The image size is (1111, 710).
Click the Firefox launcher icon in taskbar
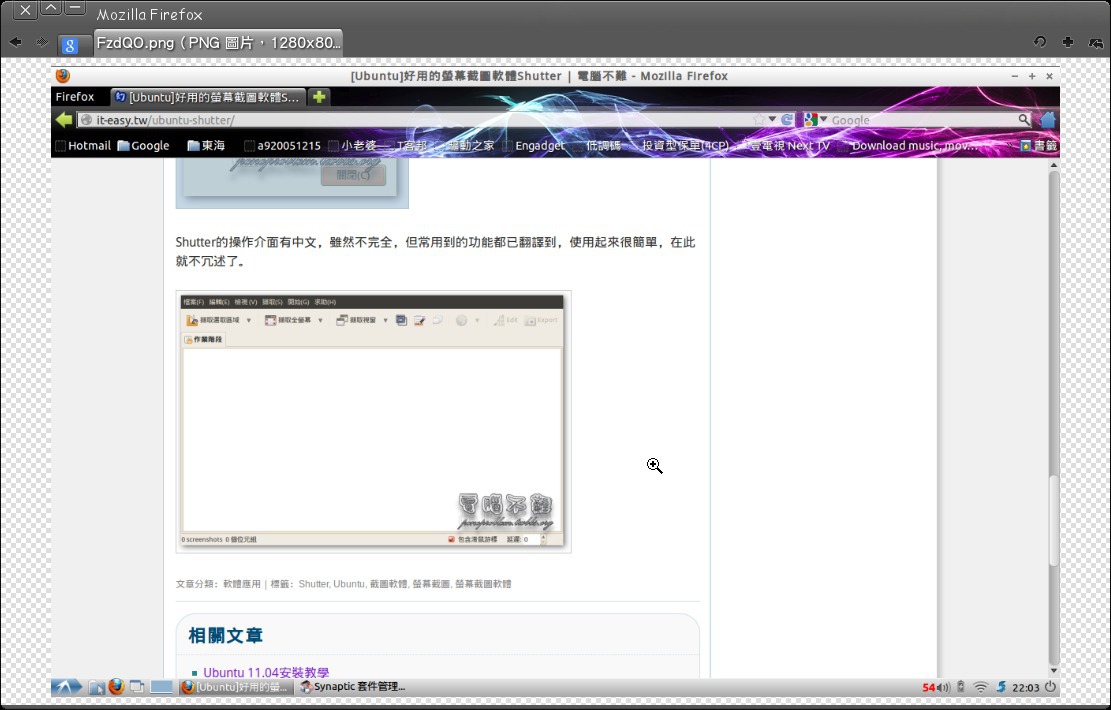[116, 686]
